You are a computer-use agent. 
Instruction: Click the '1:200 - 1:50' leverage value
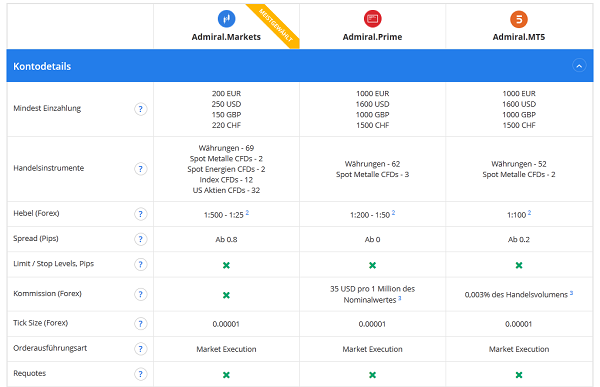point(370,215)
